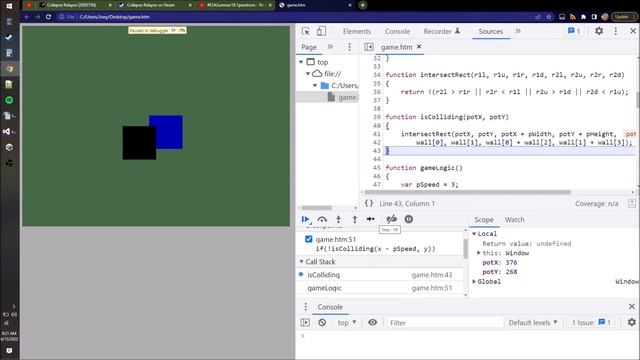Viewport: 640px width, 360px height.
Task: Open the top context dropdown
Action: click(x=347, y=322)
